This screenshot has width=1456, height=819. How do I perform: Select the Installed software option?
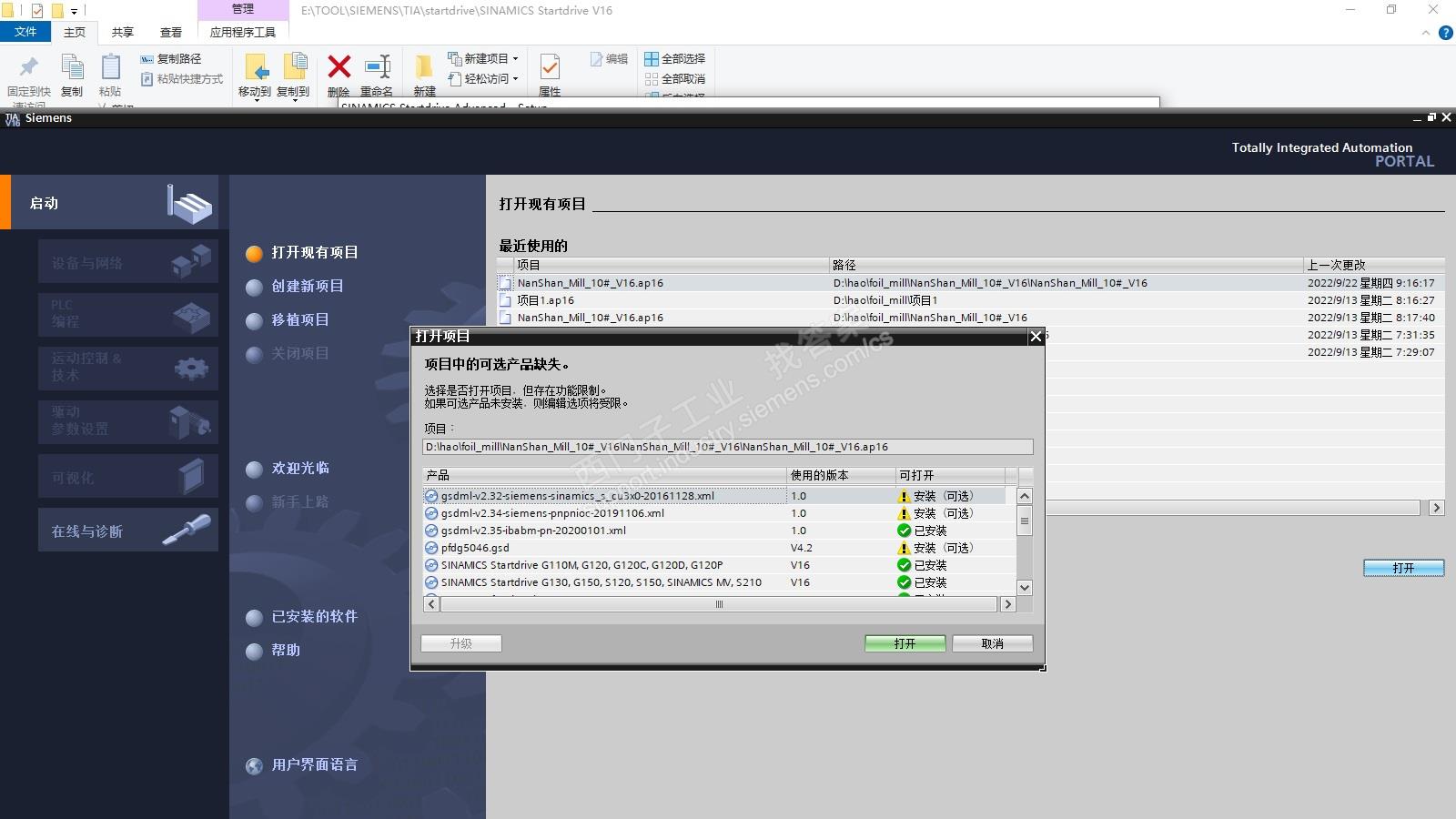tap(303, 617)
